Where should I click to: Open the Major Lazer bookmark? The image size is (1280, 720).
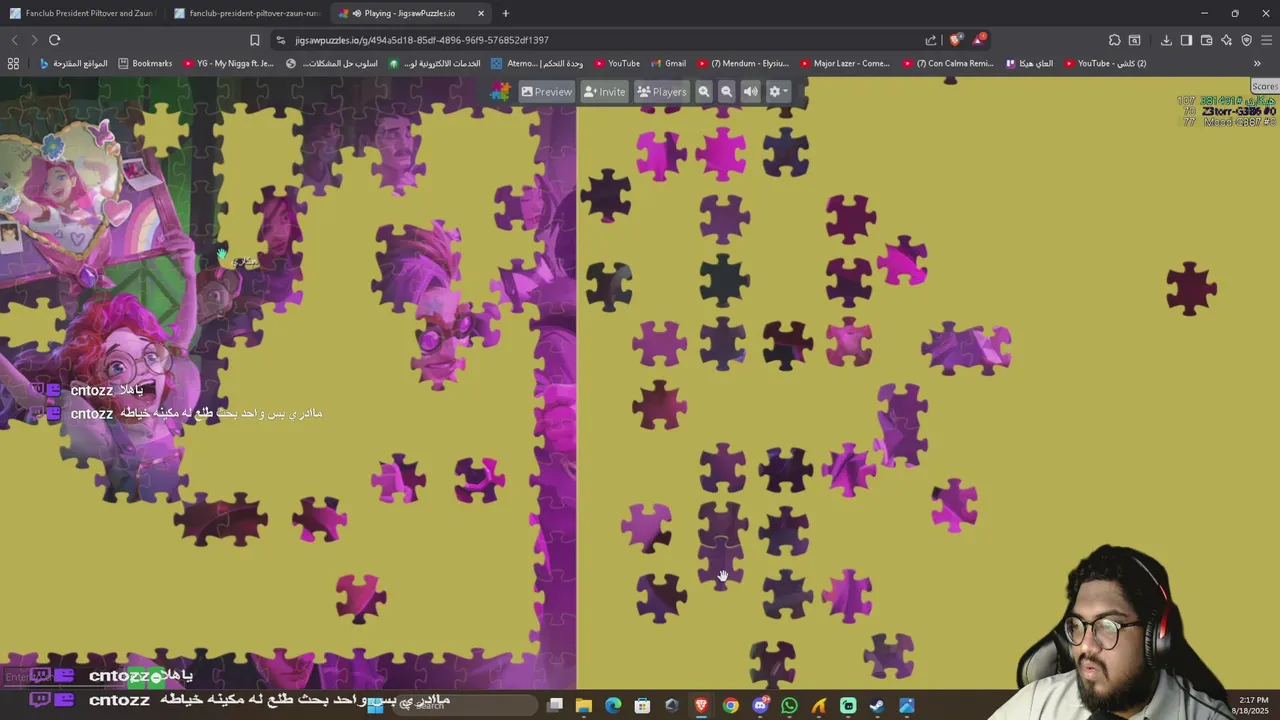(844, 63)
